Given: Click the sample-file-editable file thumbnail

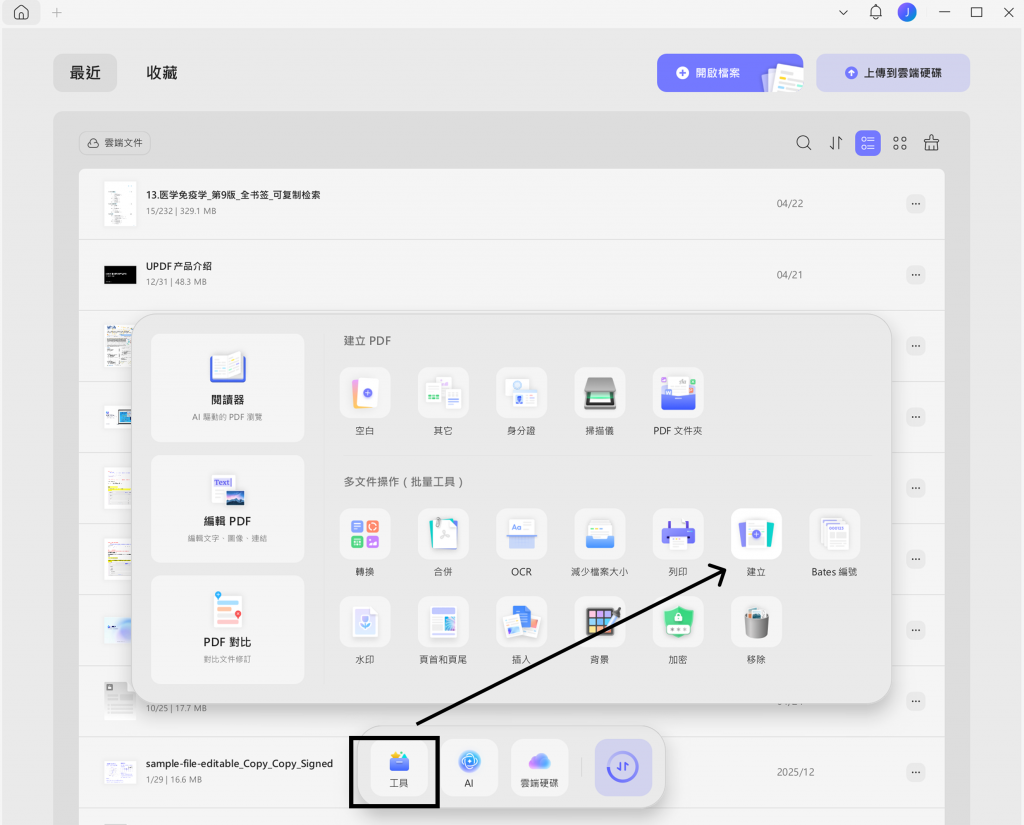Looking at the screenshot, I should tap(120, 772).
